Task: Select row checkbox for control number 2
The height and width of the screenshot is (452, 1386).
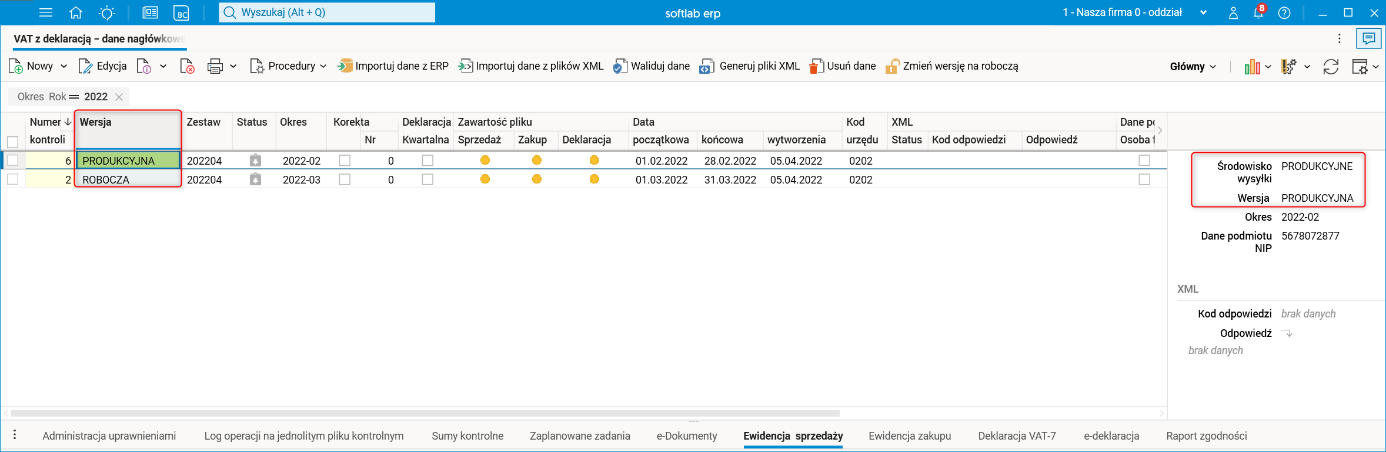Action: click(13, 179)
